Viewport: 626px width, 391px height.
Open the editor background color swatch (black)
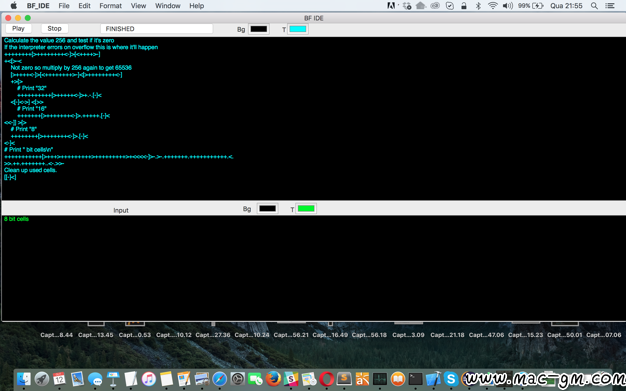259,29
